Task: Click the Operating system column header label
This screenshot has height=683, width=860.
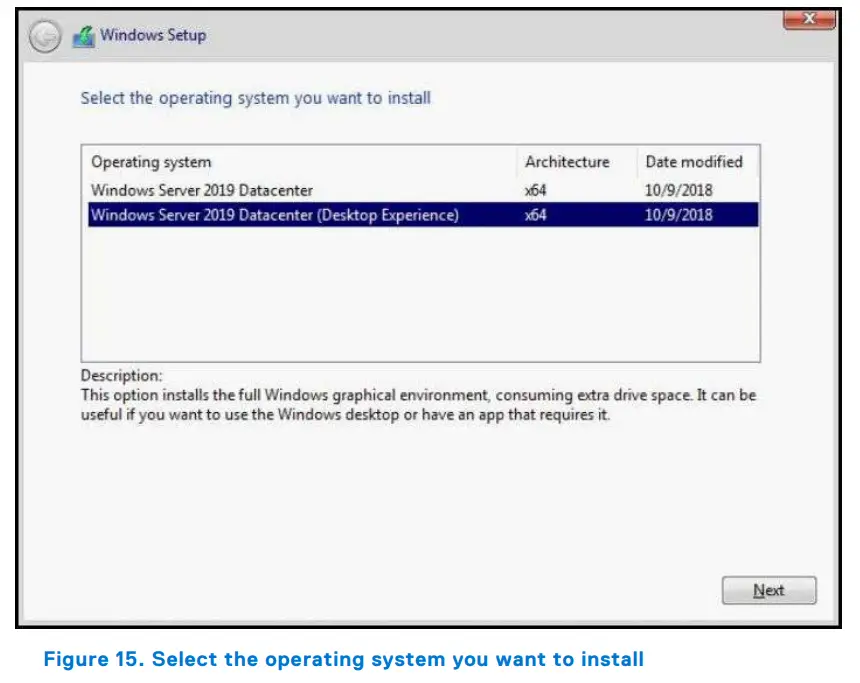Action: pyautogui.click(x=151, y=162)
